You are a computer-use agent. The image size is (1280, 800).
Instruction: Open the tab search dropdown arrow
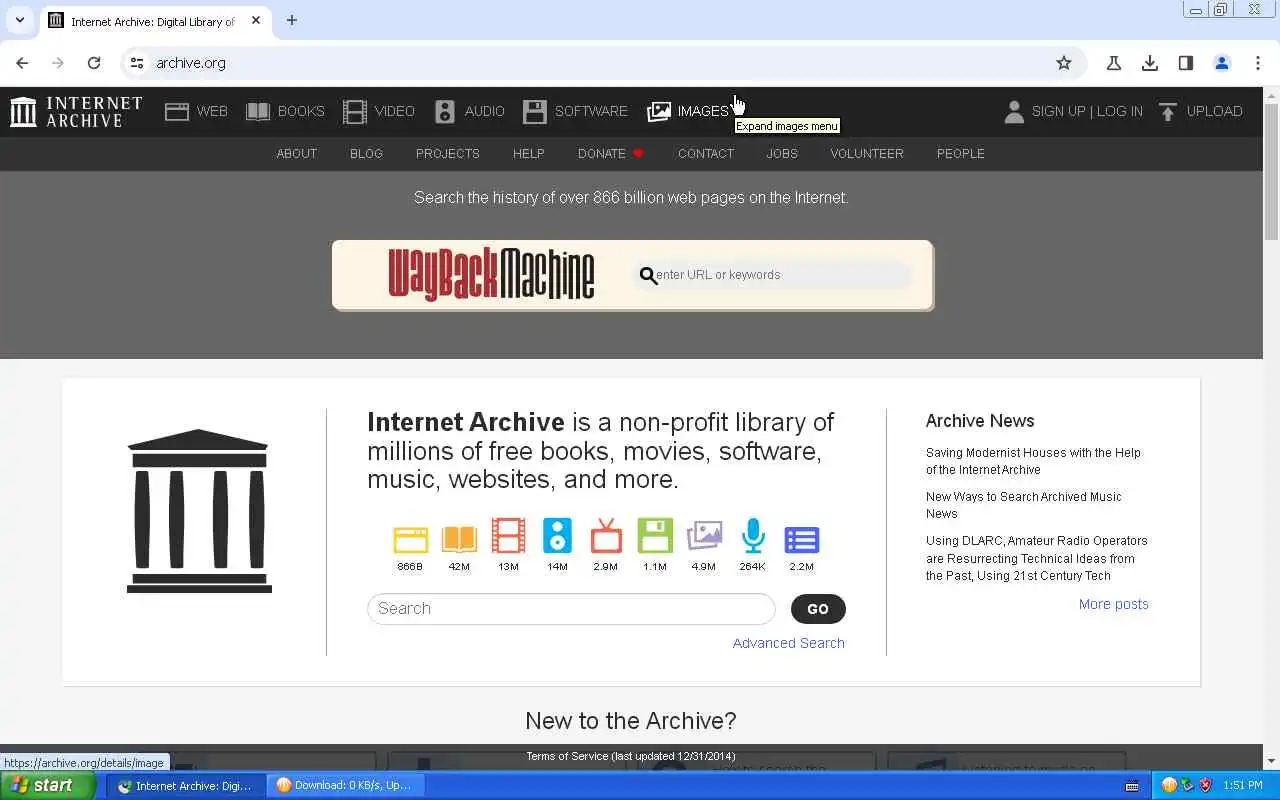[x=19, y=20]
